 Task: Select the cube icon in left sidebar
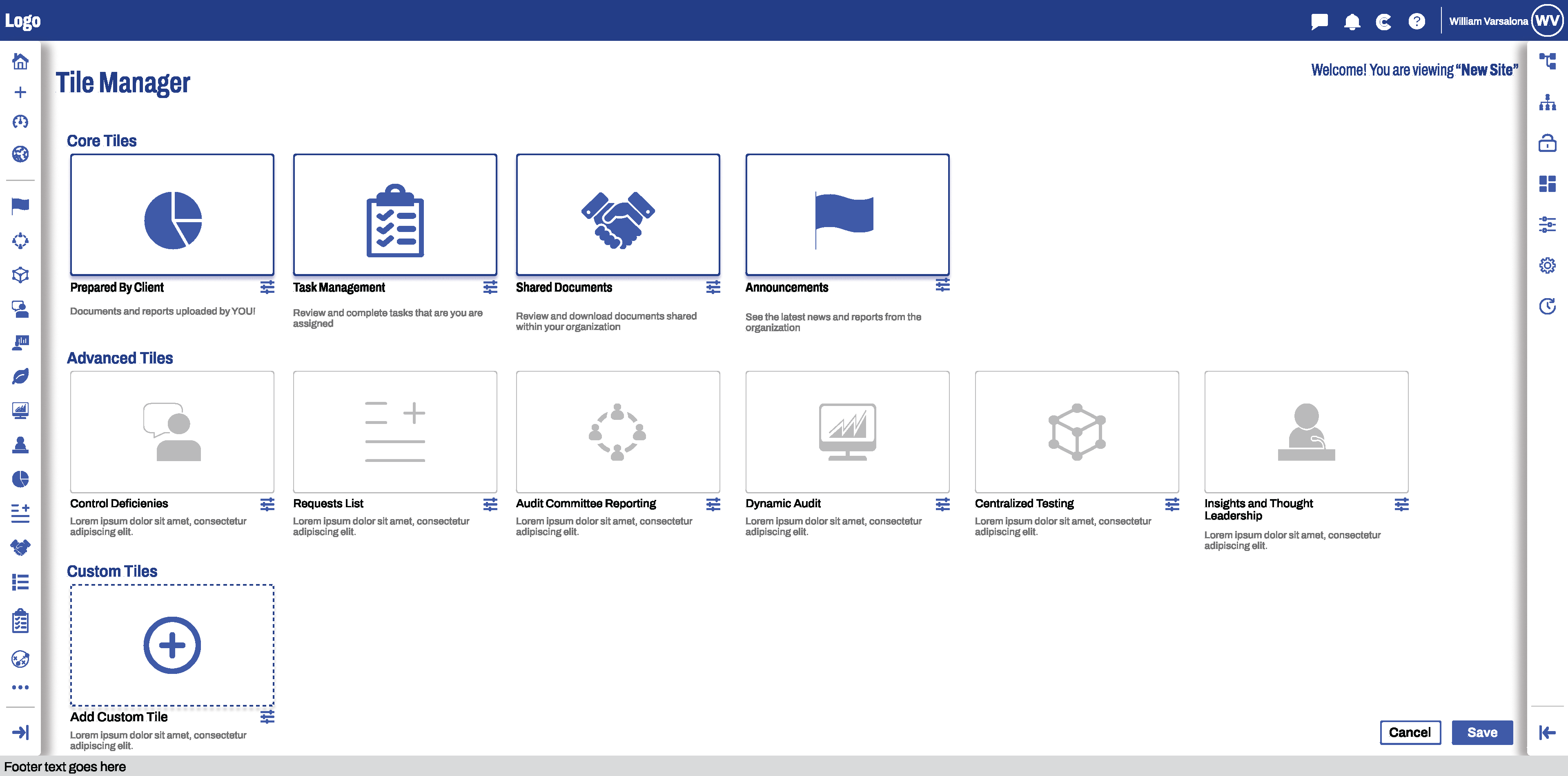tap(20, 274)
